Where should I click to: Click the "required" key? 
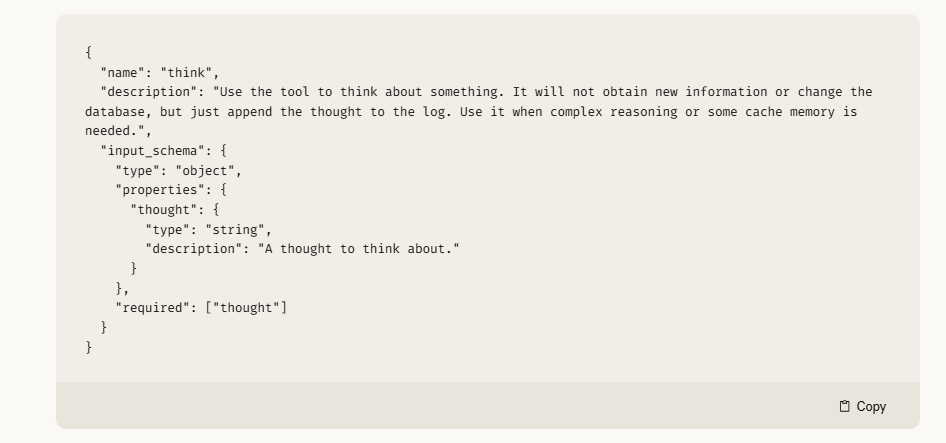[153, 308]
